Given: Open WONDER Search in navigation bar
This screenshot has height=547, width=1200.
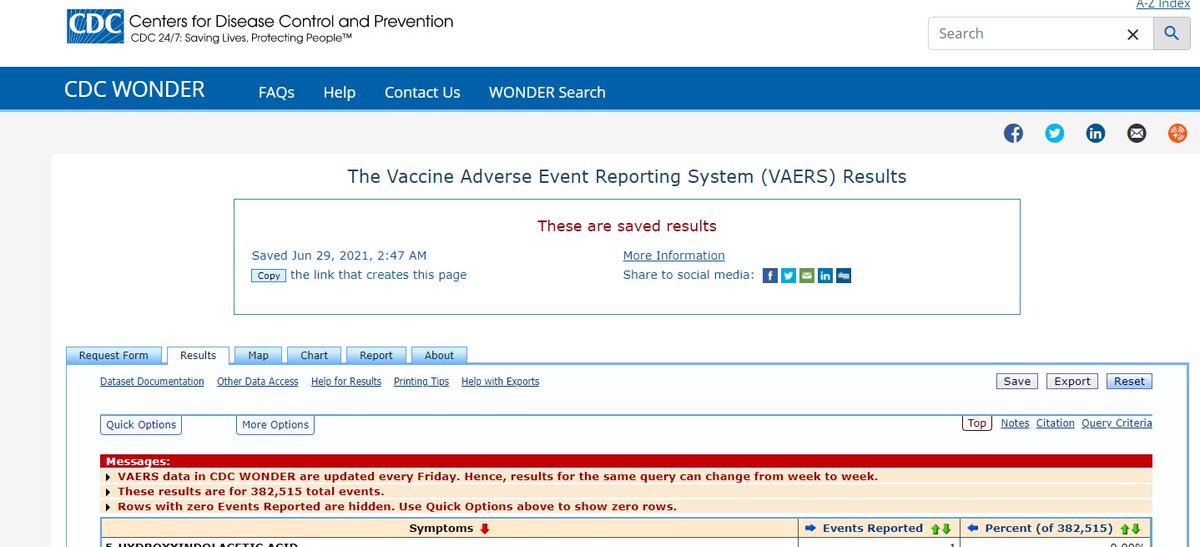Looking at the screenshot, I should (x=547, y=92).
